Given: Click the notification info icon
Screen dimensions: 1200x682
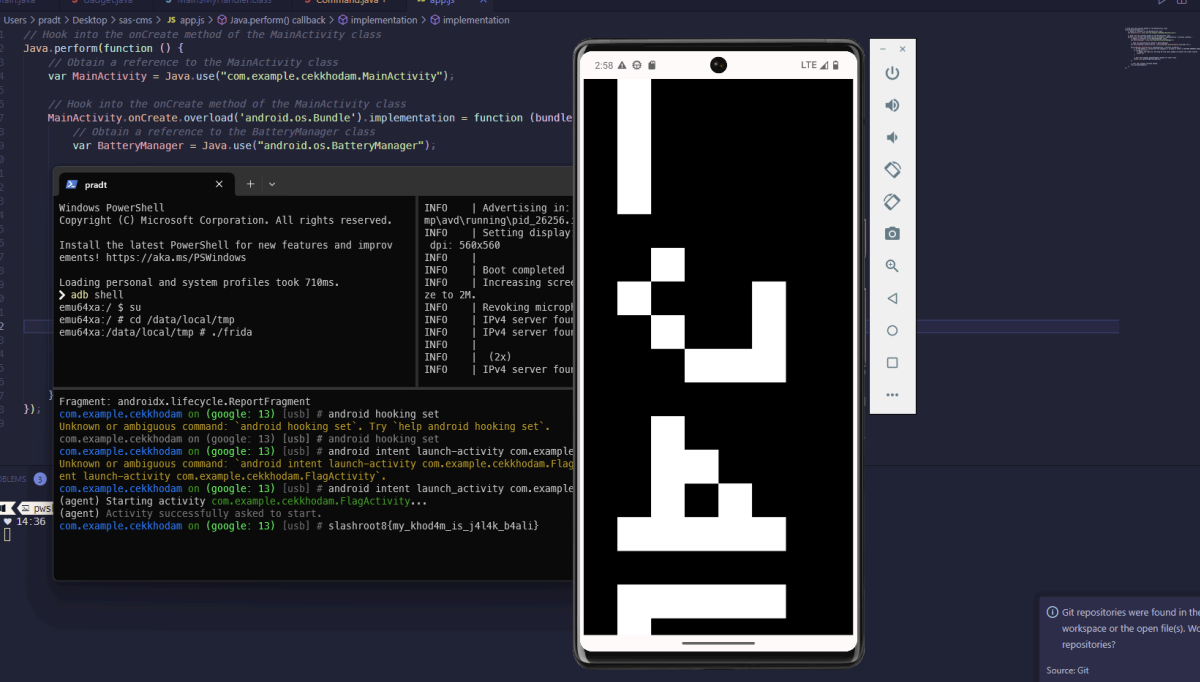Looking at the screenshot, I should tap(1052, 612).
